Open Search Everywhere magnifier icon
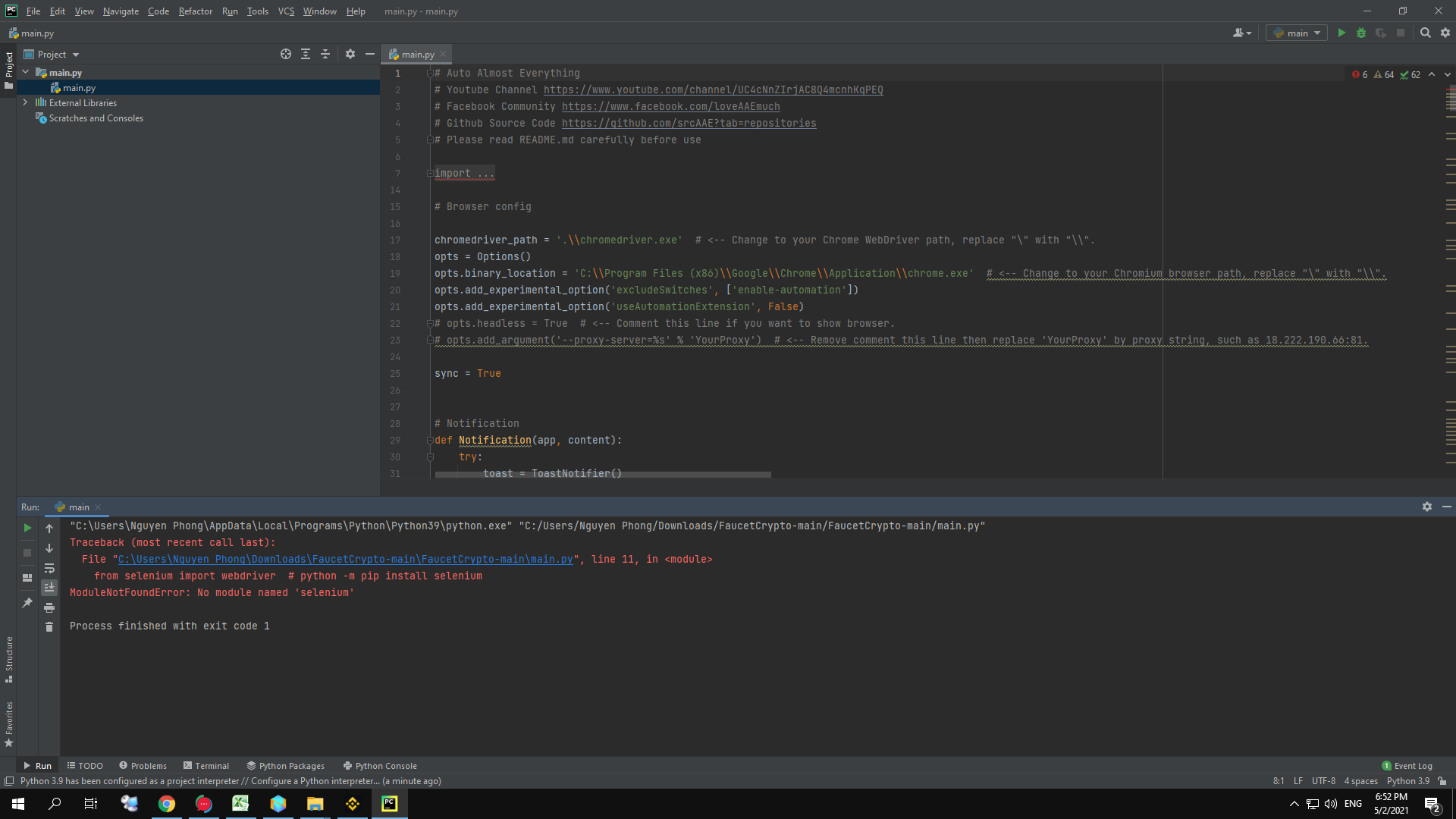Viewport: 1456px width, 819px height. pos(1426,33)
